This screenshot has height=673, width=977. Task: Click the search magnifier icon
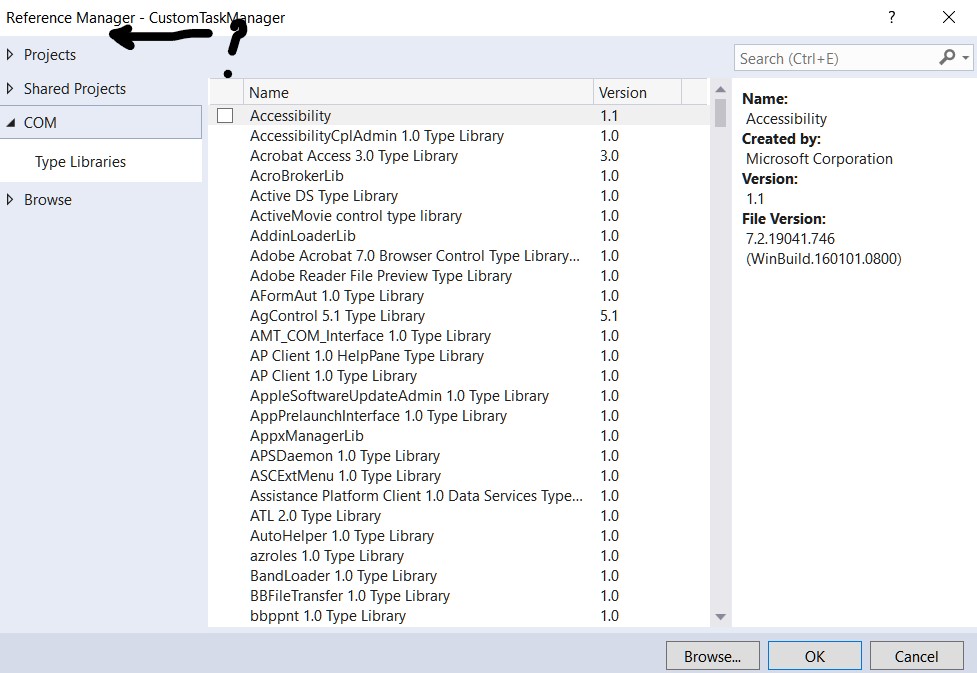[x=950, y=58]
